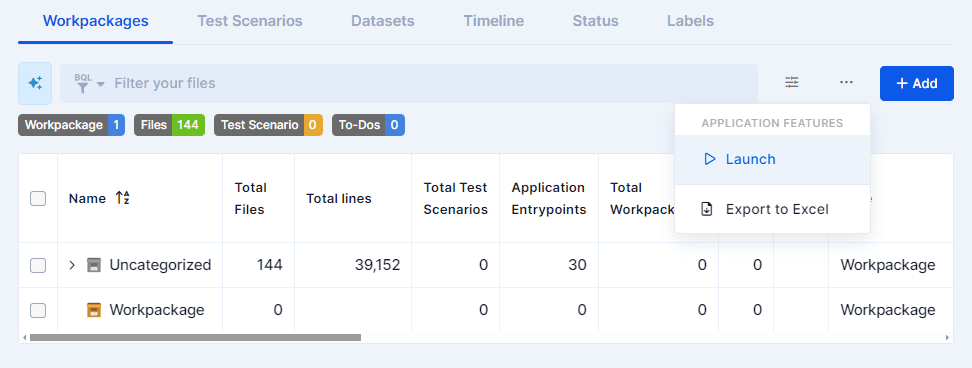Go to the Timeline tab
Screen dimensions: 972x368
[493, 21]
